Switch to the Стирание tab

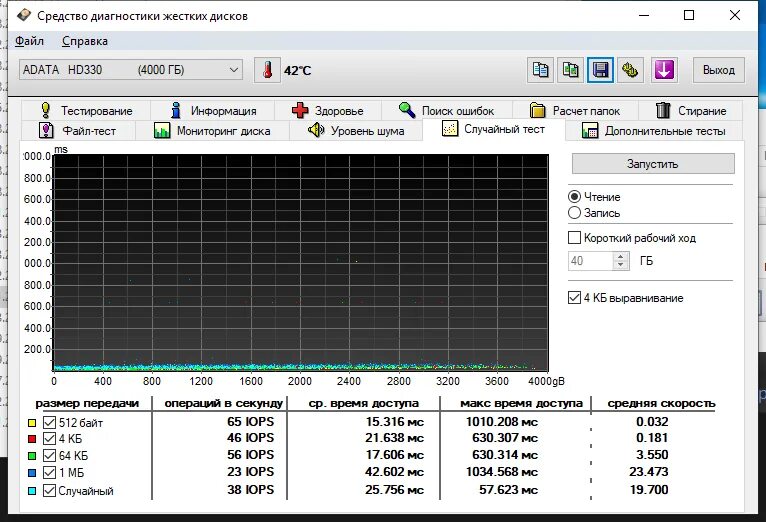click(x=690, y=110)
